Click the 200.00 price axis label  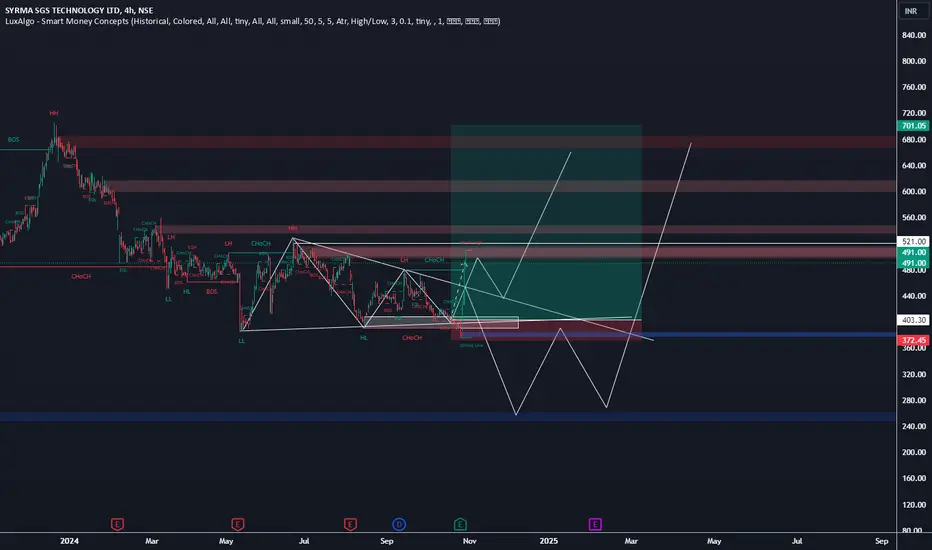[914, 452]
